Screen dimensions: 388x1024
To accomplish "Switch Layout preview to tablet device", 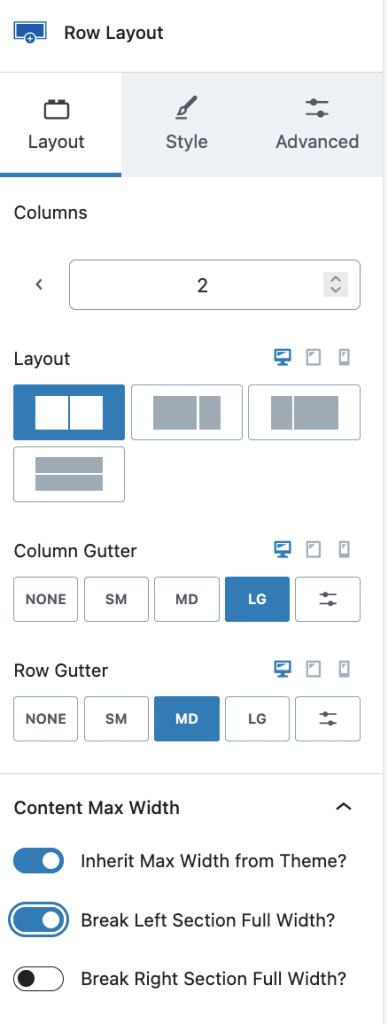I will tap(314, 357).
